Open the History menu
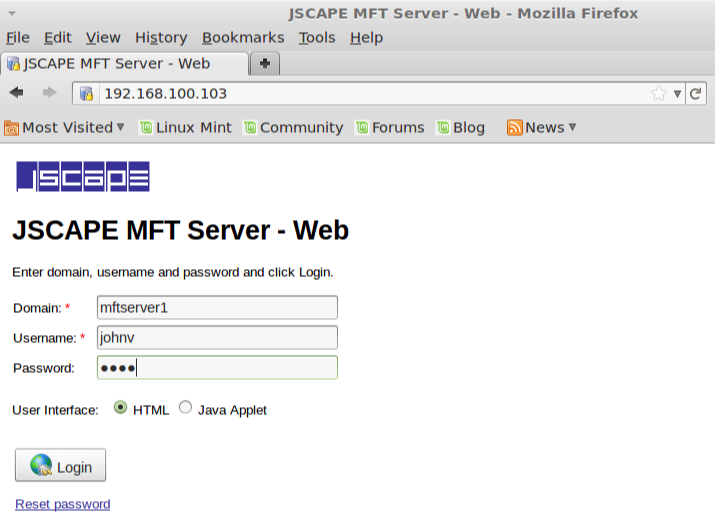The width and height of the screenshot is (715, 529). point(161,37)
